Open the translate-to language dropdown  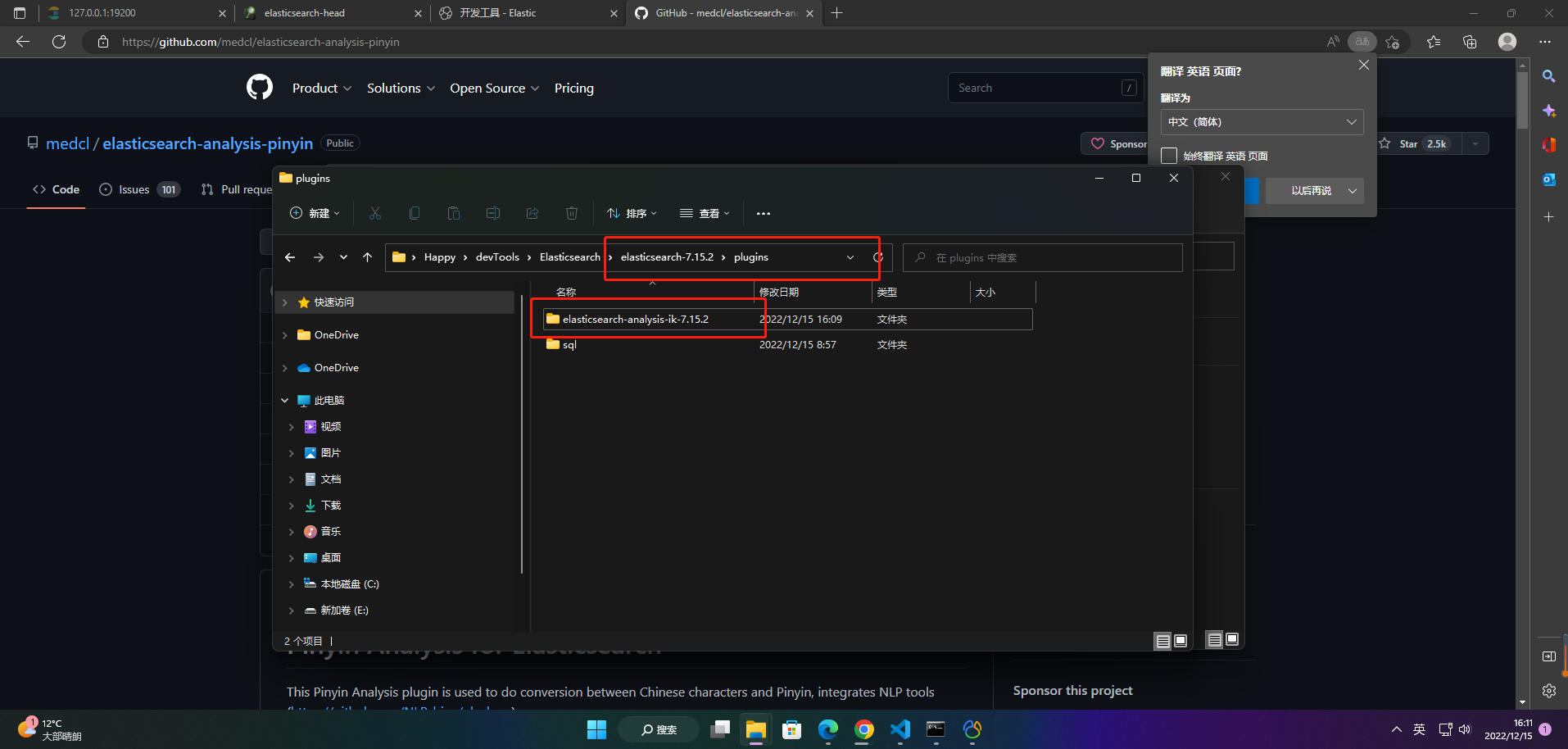tap(1262, 122)
